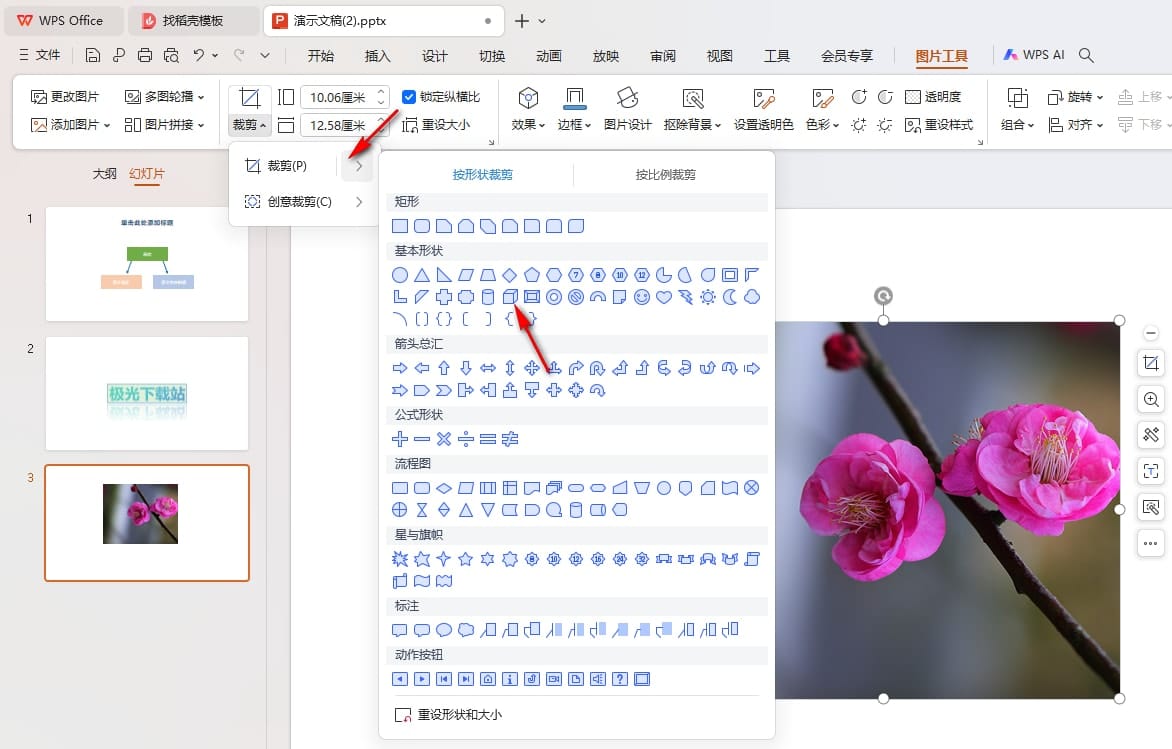Select slide 2 thumbnail
Screen dimensions: 1172x749
pyautogui.click(x=147, y=393)
